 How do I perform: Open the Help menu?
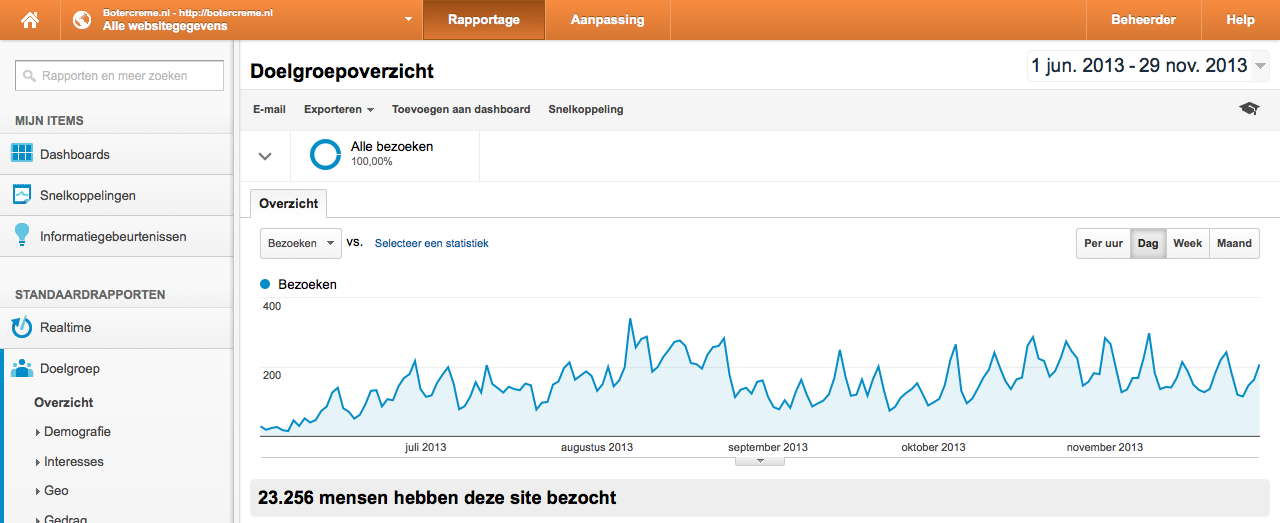coord(1240,20)
